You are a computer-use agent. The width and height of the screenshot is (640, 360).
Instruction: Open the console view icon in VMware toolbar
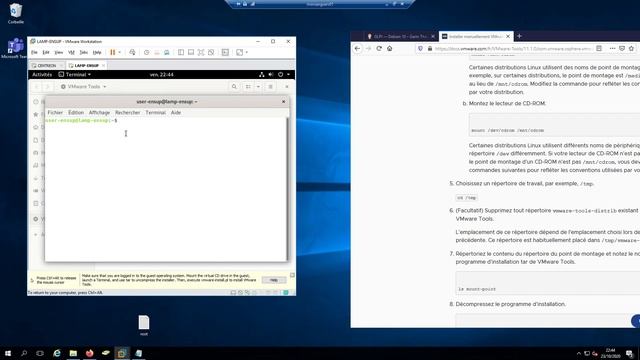coord(225,52)
